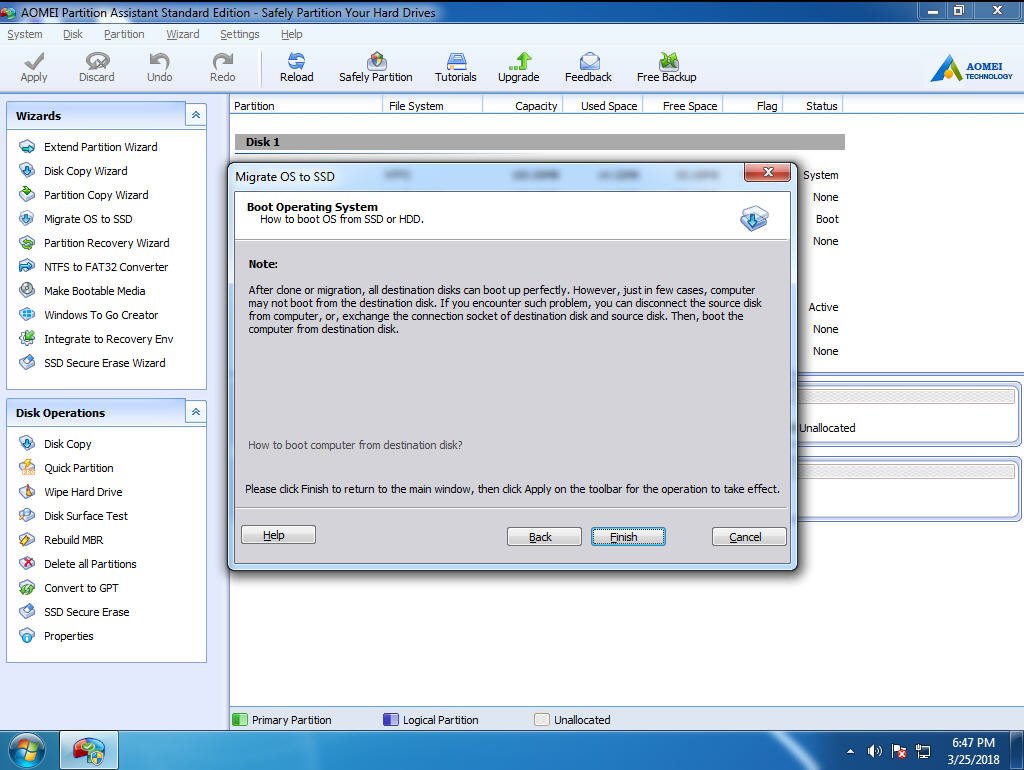Choose Disk Copy under Disk Operations
This screenshot has height=770, width=1024.
(x=68, y=444)
